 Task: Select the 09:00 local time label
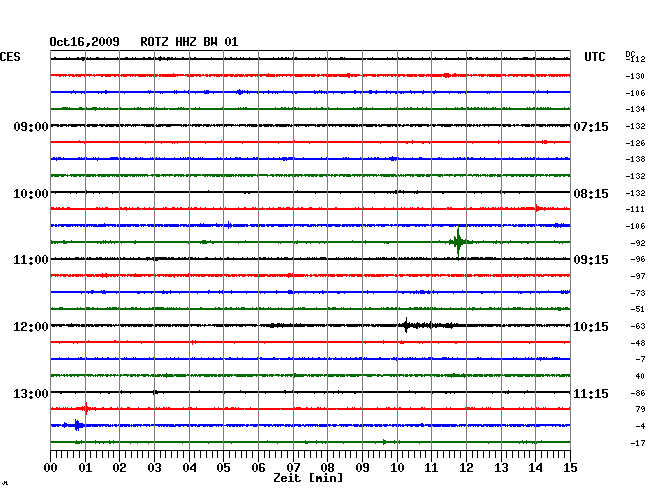point(31,126)
